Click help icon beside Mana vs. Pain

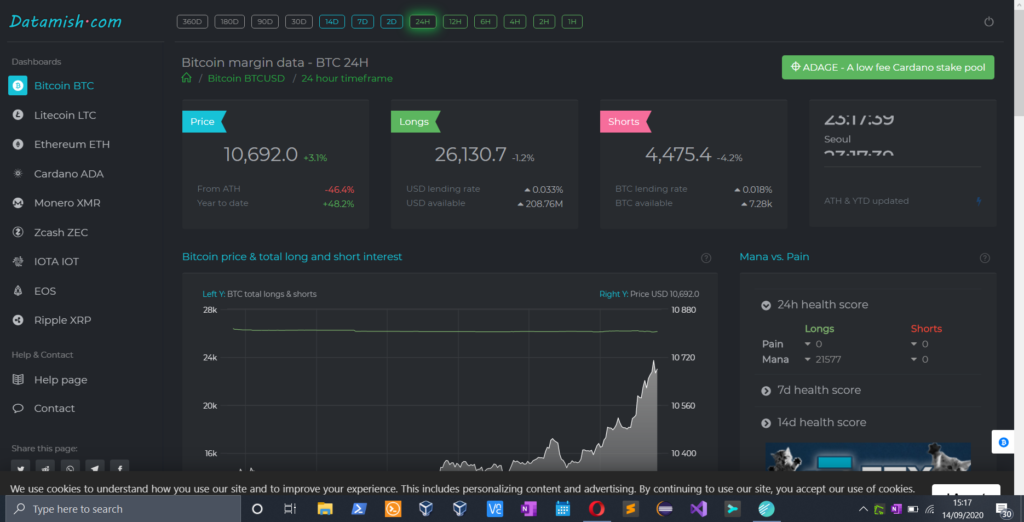985,258
